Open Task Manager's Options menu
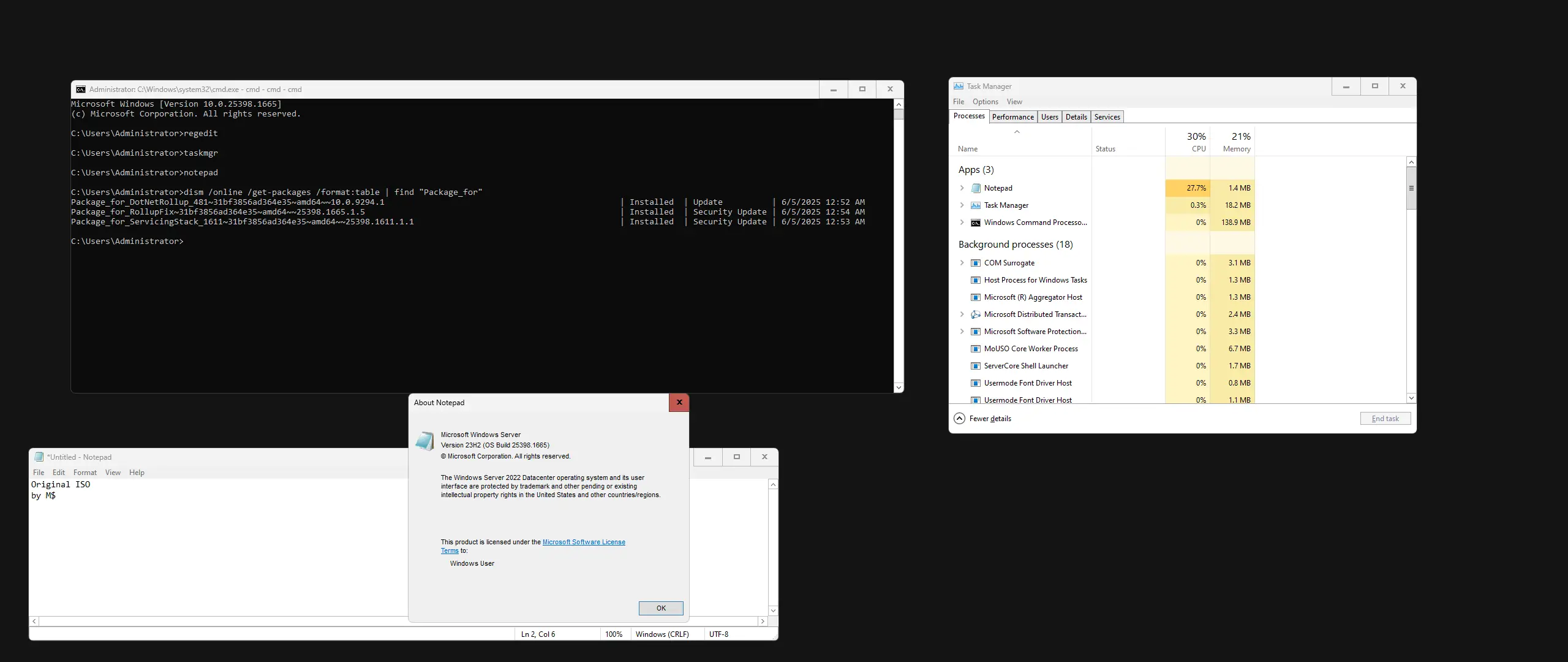 [x=985, y=102]
